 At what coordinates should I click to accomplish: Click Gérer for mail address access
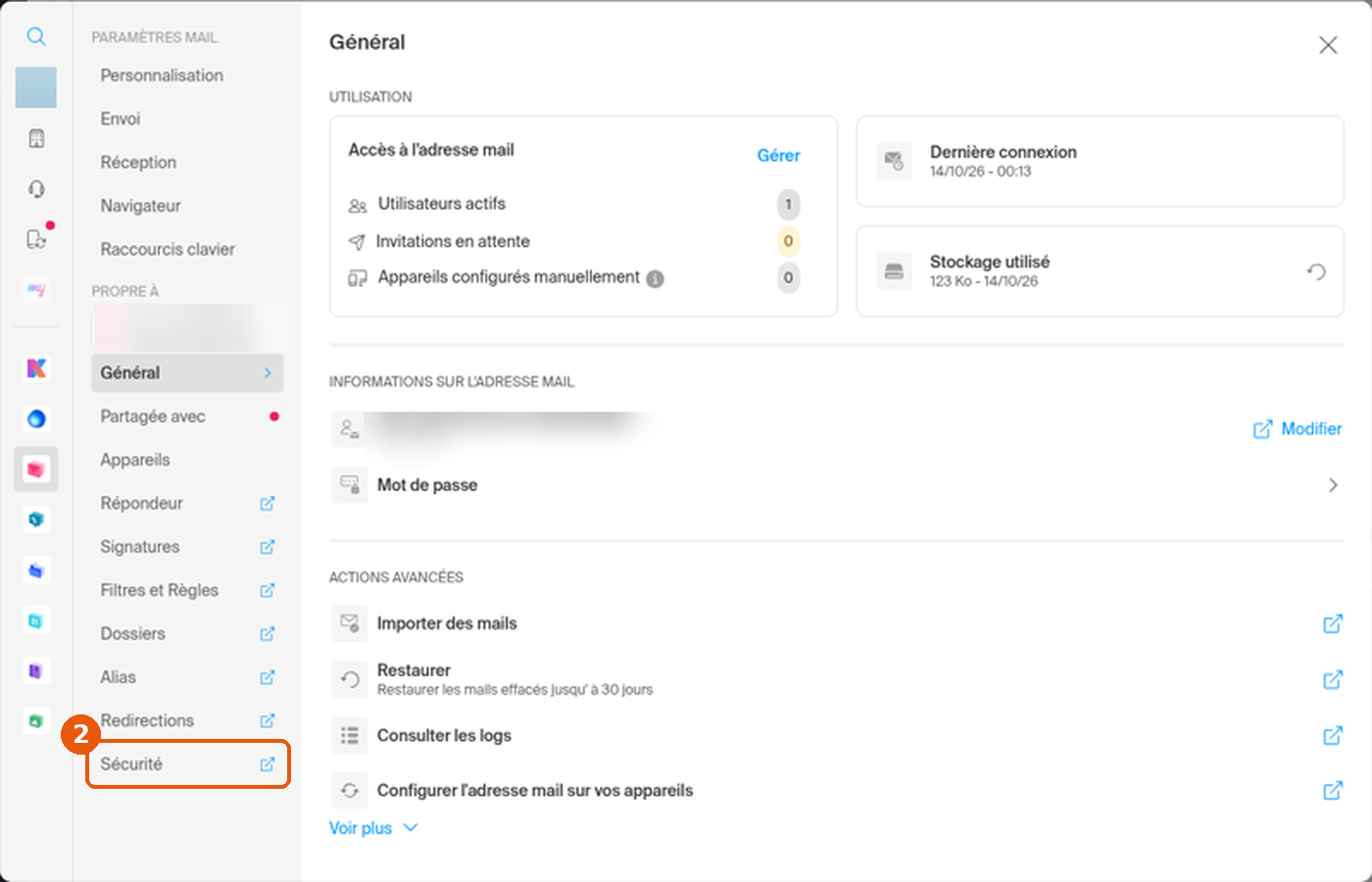point(778,156)
